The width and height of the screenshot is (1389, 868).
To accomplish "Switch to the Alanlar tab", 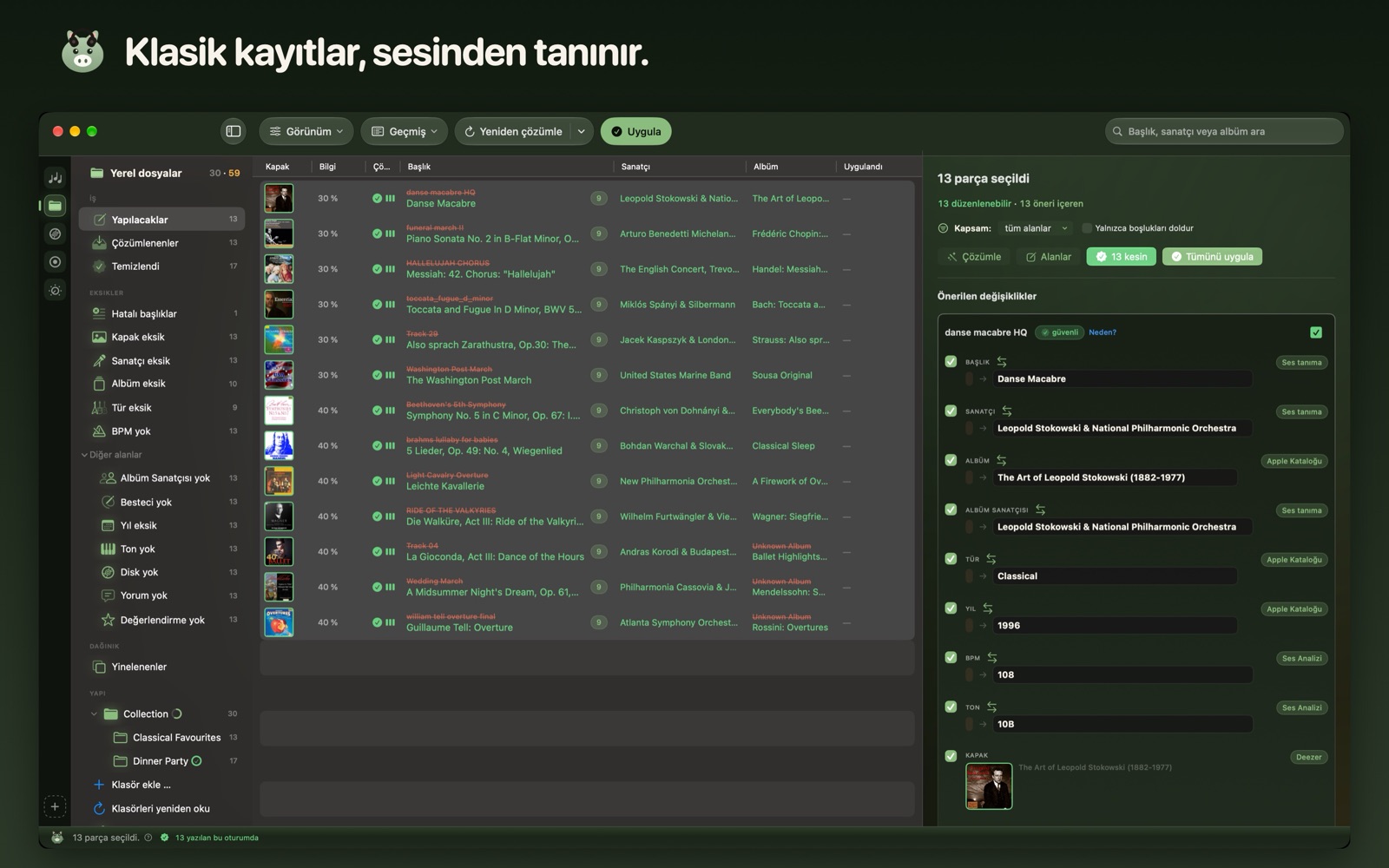I will point(1048,257).
